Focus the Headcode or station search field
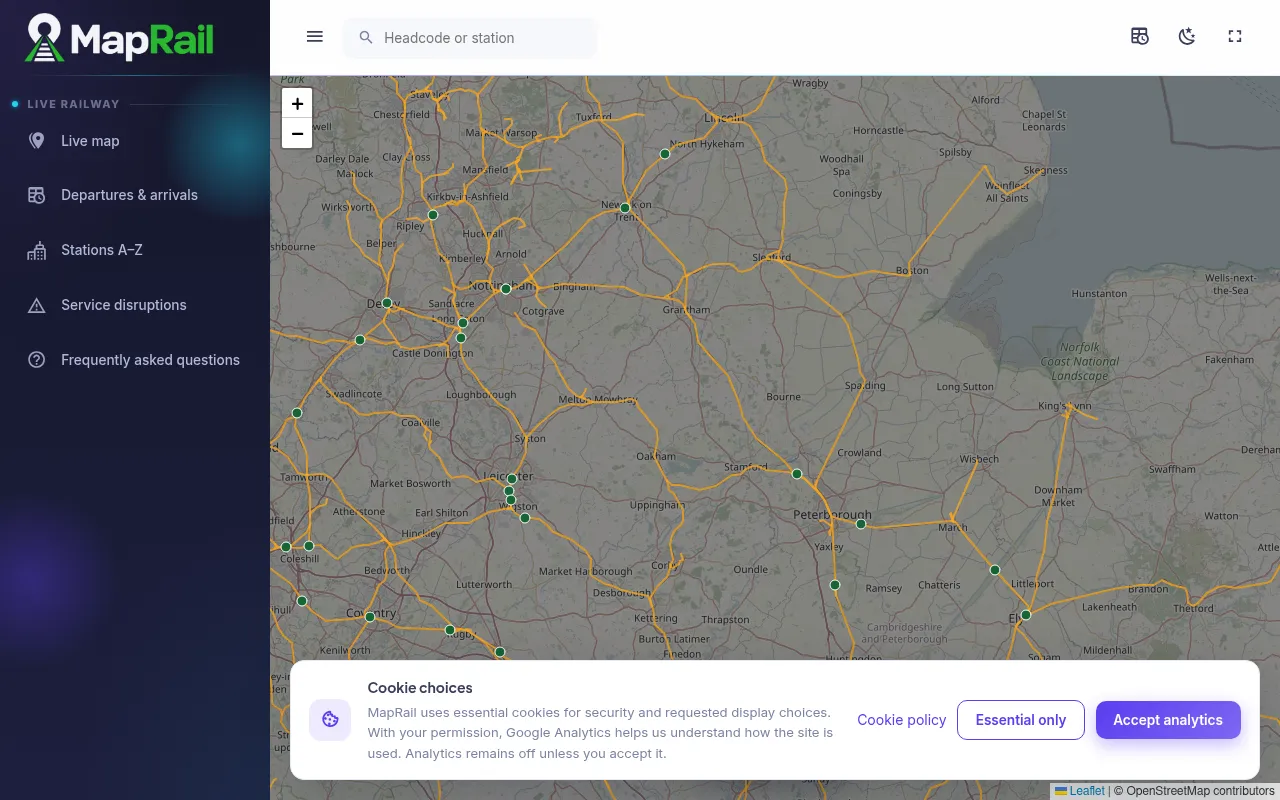The width and height of the screenshot is (1280, 800). 470,38
